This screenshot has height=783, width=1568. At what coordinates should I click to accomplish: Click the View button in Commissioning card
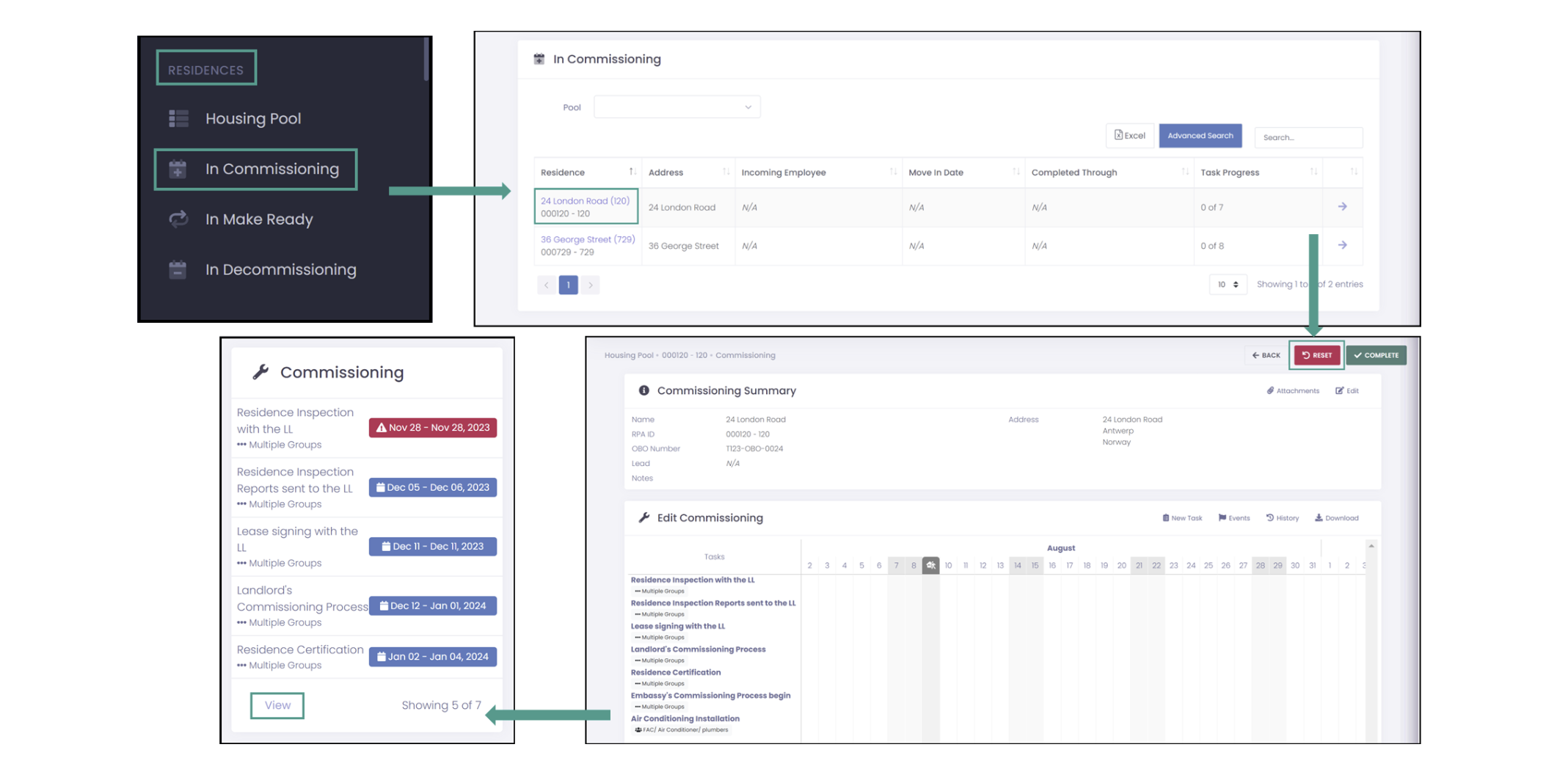[x=277, y=705]
